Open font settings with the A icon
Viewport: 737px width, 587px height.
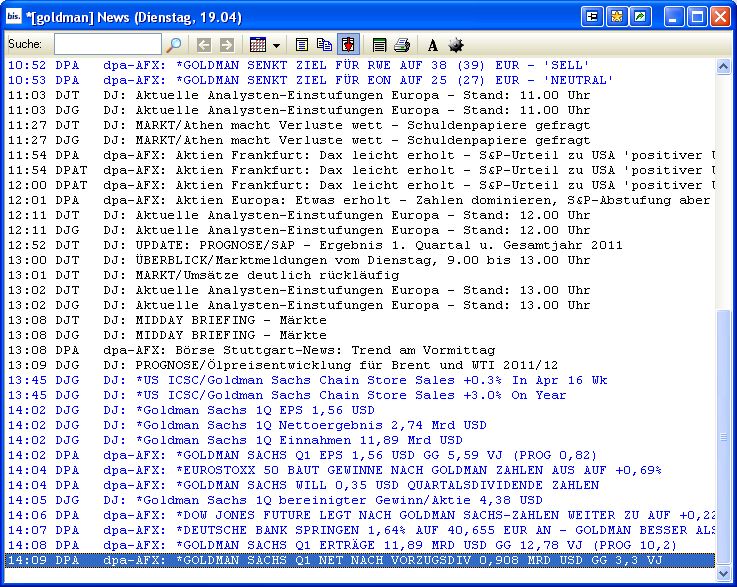(433, 45)
